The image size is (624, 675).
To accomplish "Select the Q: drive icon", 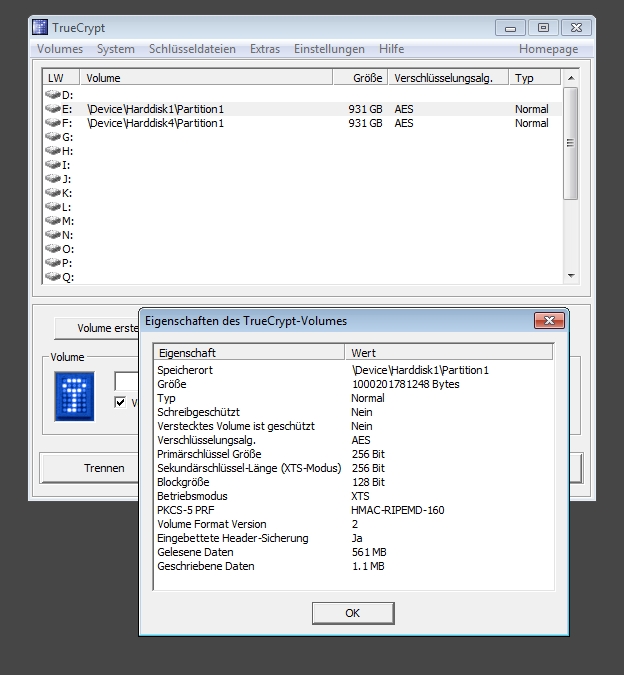I will pyautogui.click(x=53, y=276).
